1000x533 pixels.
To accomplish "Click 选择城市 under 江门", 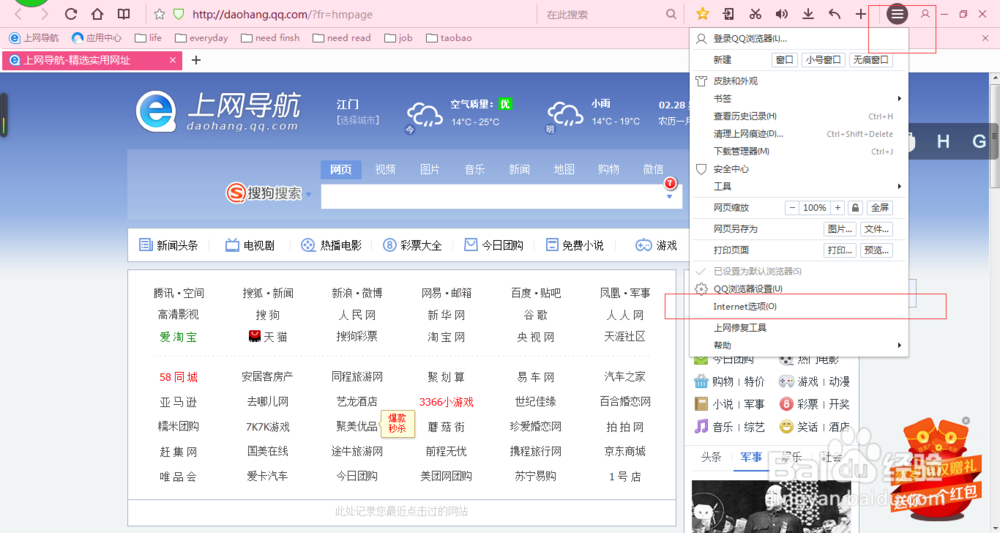I will click(x=358, y=120).
